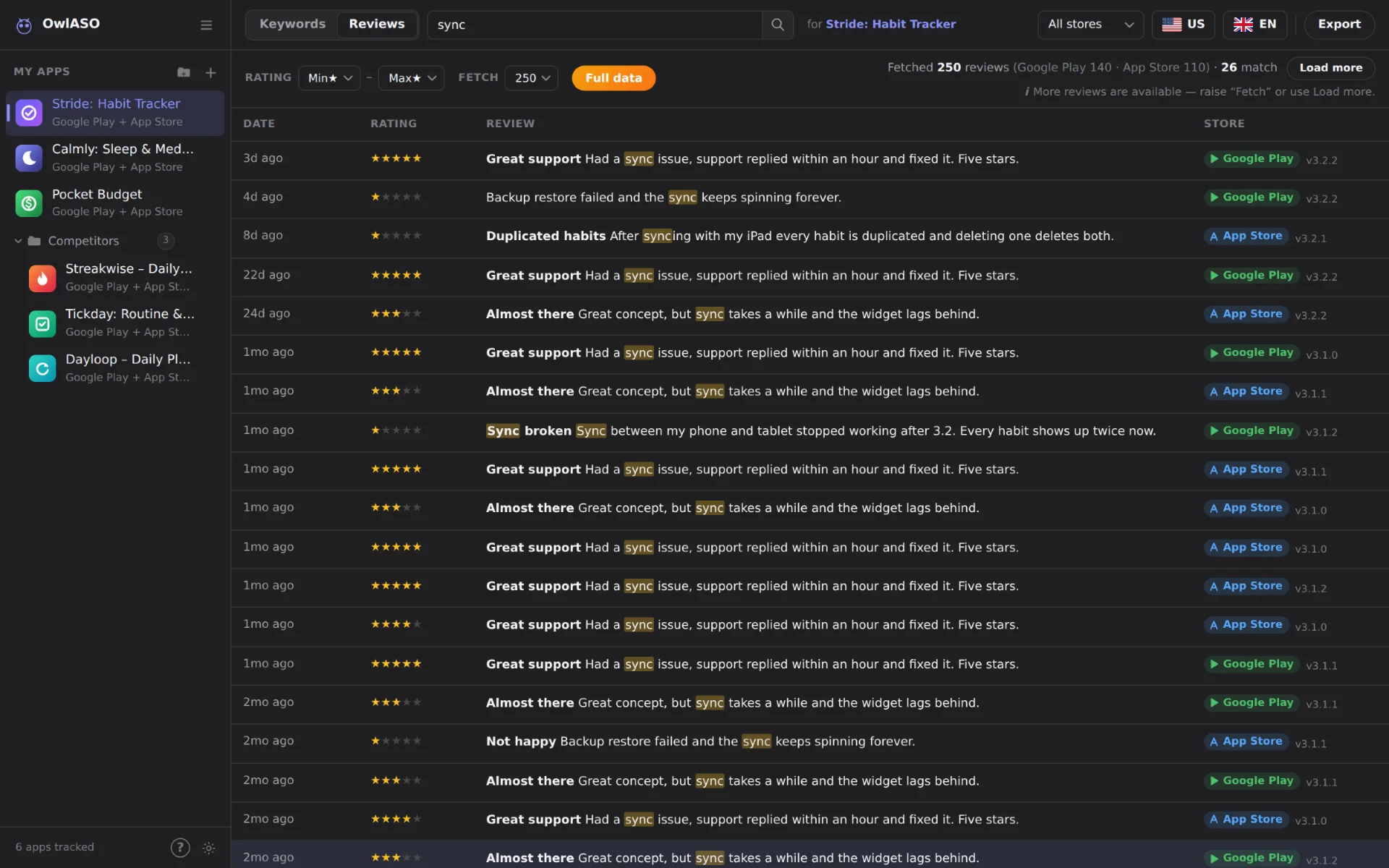Switch to the Keywords tab

pyautogui.click(x=292, y=25)
